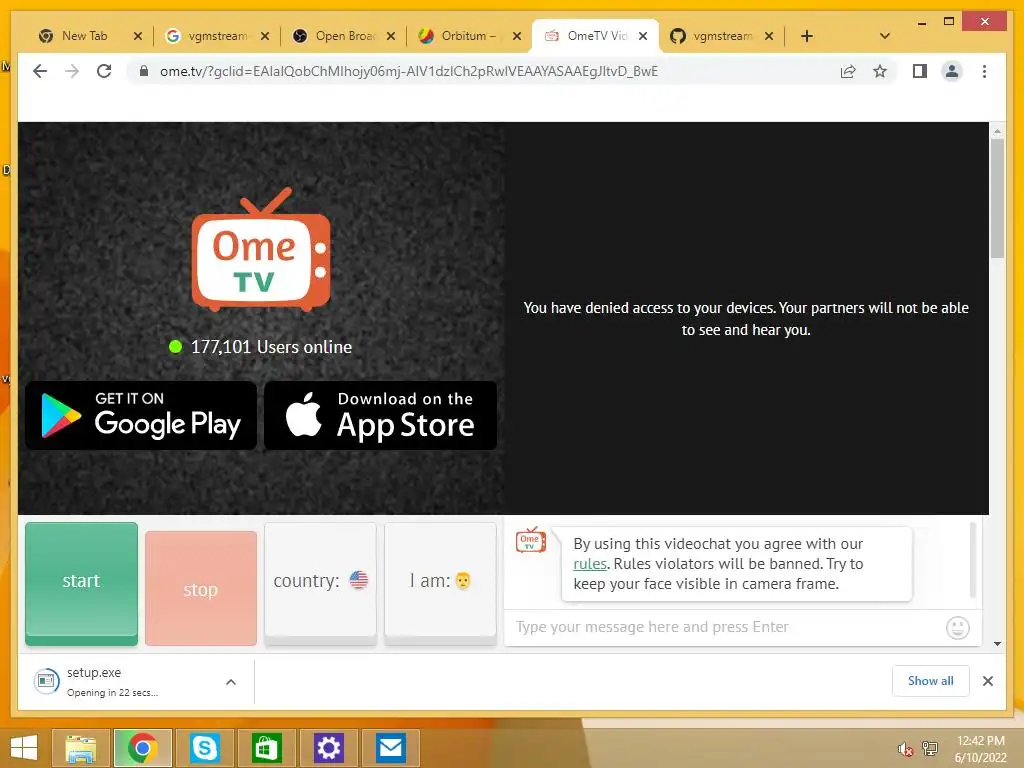Open the Windows Start menu
This screenshot has width=1024, height=768.
click(x=24, y=748)
